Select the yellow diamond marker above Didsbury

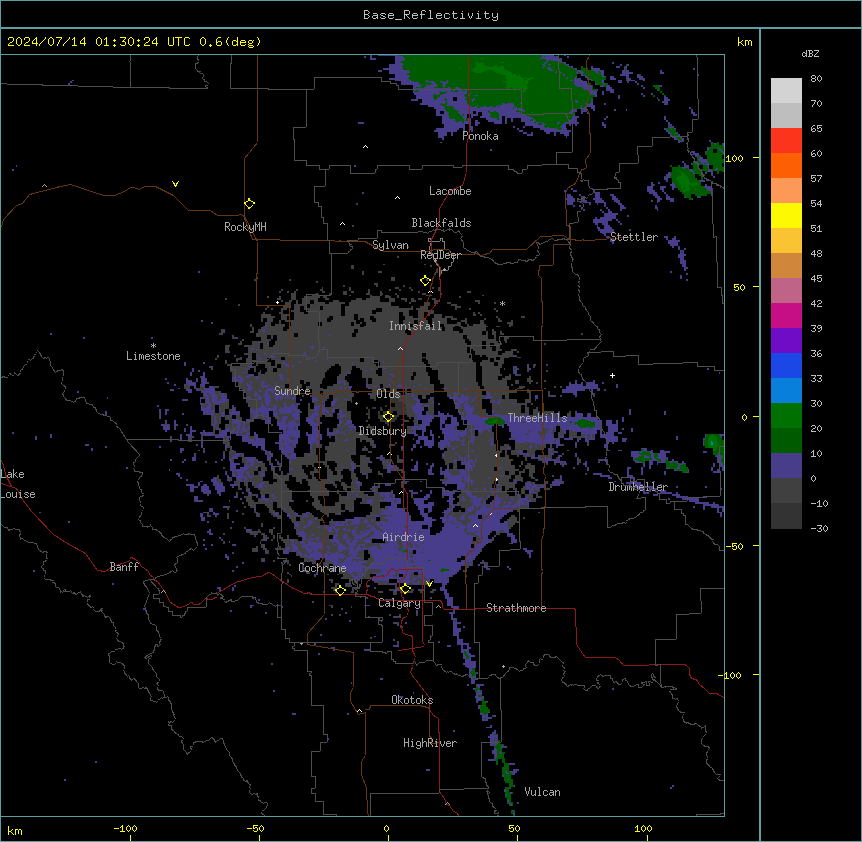click(x=388, y=417)
